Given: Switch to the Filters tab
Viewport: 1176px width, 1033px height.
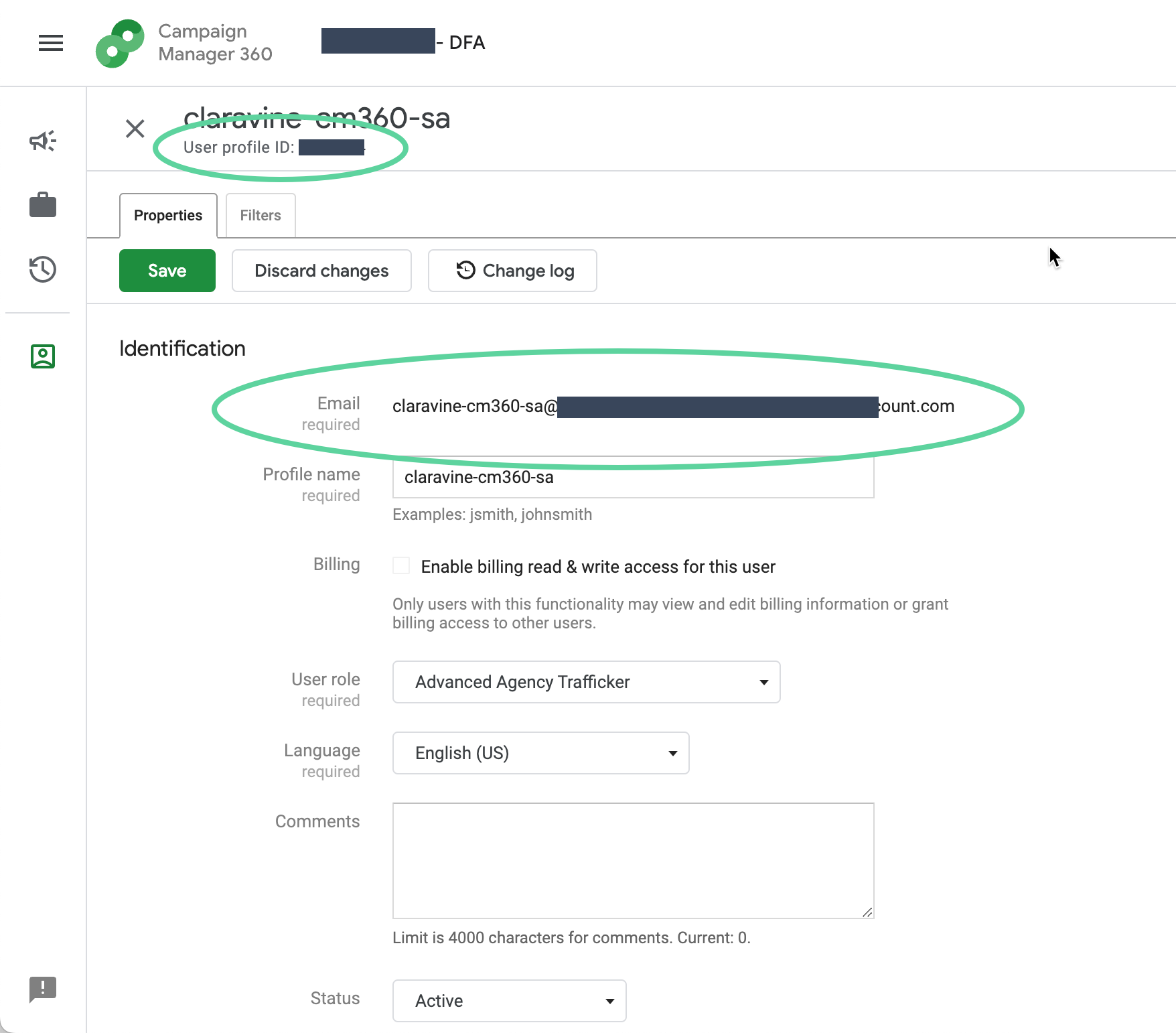Looking at the screenshot, I should [x=261, y=216].
